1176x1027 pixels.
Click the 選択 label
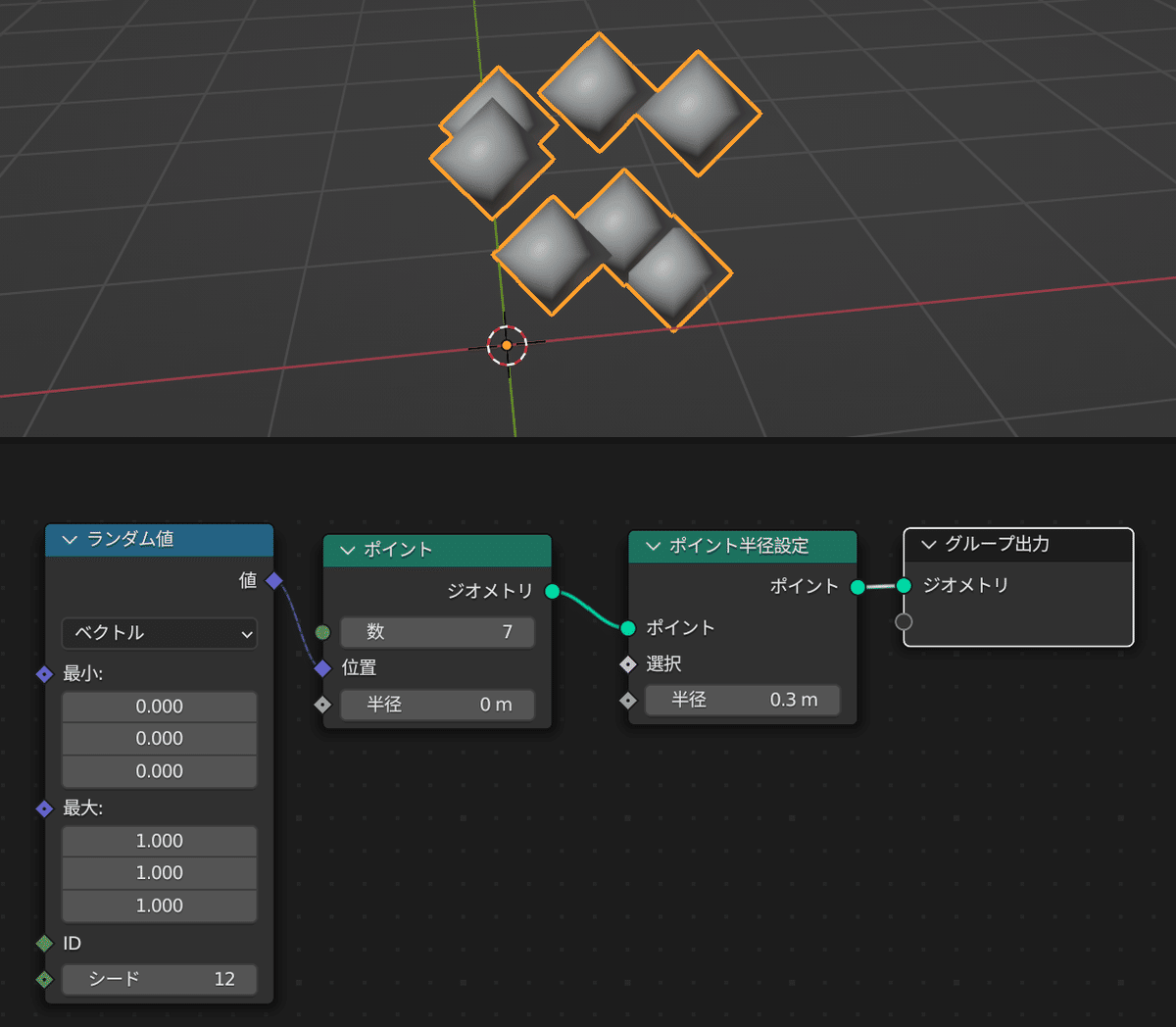click(x=663, y=664)
